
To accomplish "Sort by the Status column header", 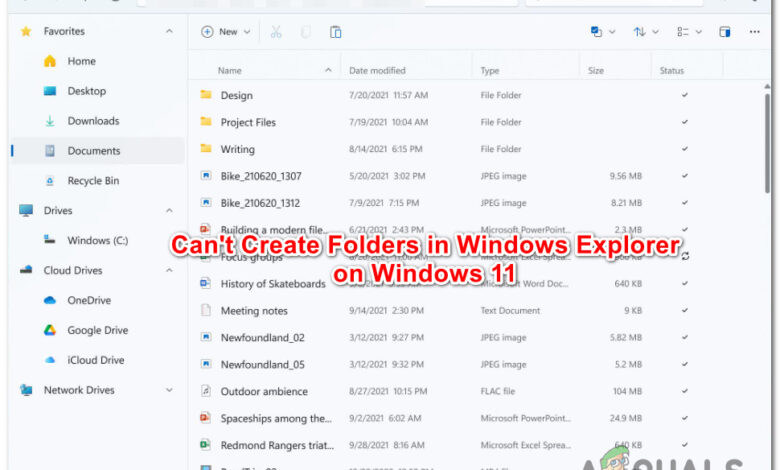I will [672, 71].
